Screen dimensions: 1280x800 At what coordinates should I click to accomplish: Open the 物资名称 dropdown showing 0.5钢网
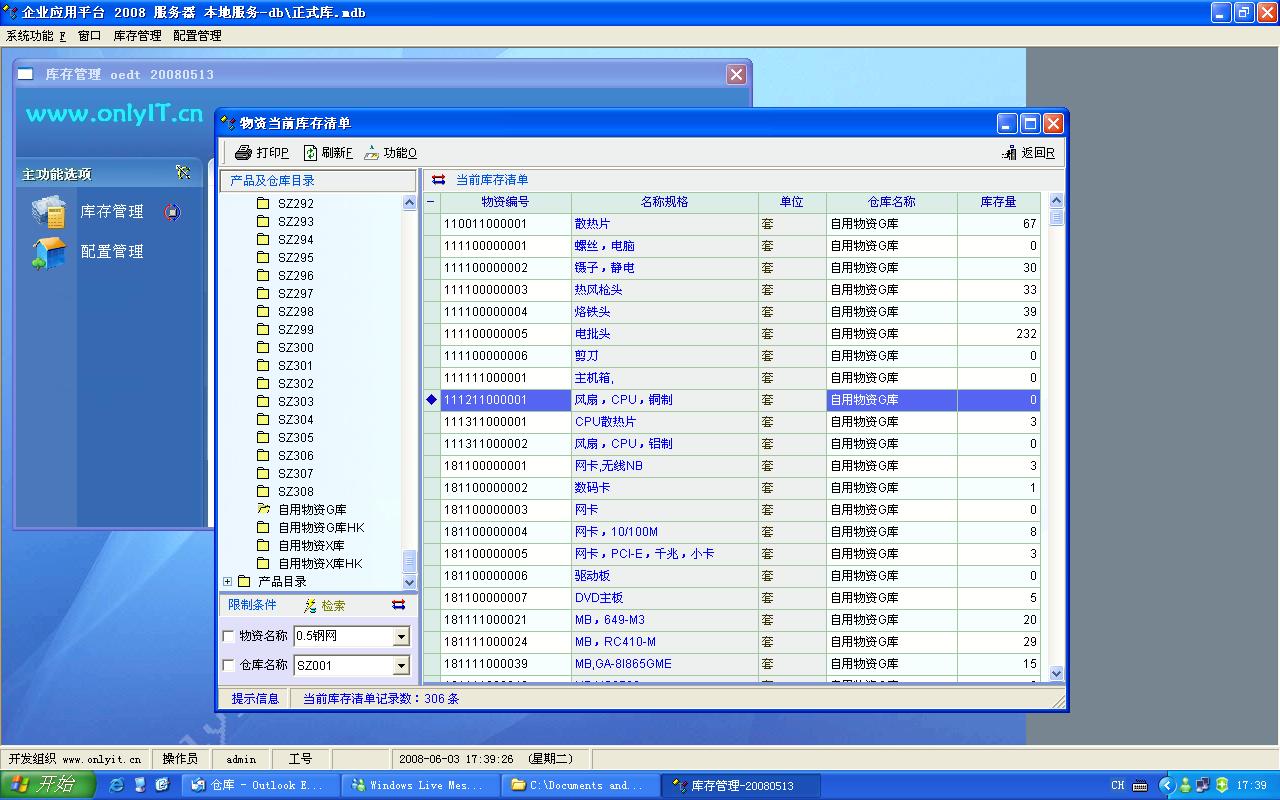pos(401,636)
